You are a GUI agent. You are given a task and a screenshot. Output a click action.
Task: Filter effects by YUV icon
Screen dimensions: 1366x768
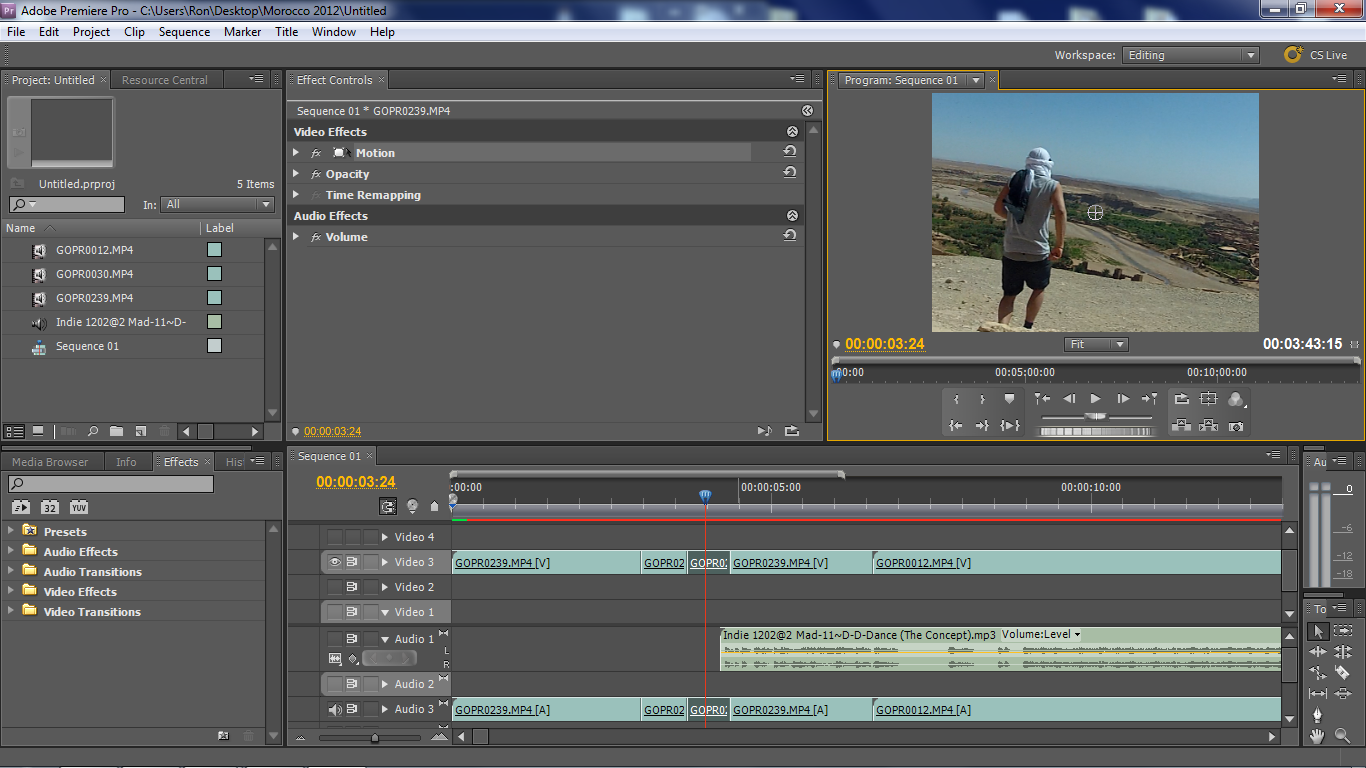click(x=79, y=507)
